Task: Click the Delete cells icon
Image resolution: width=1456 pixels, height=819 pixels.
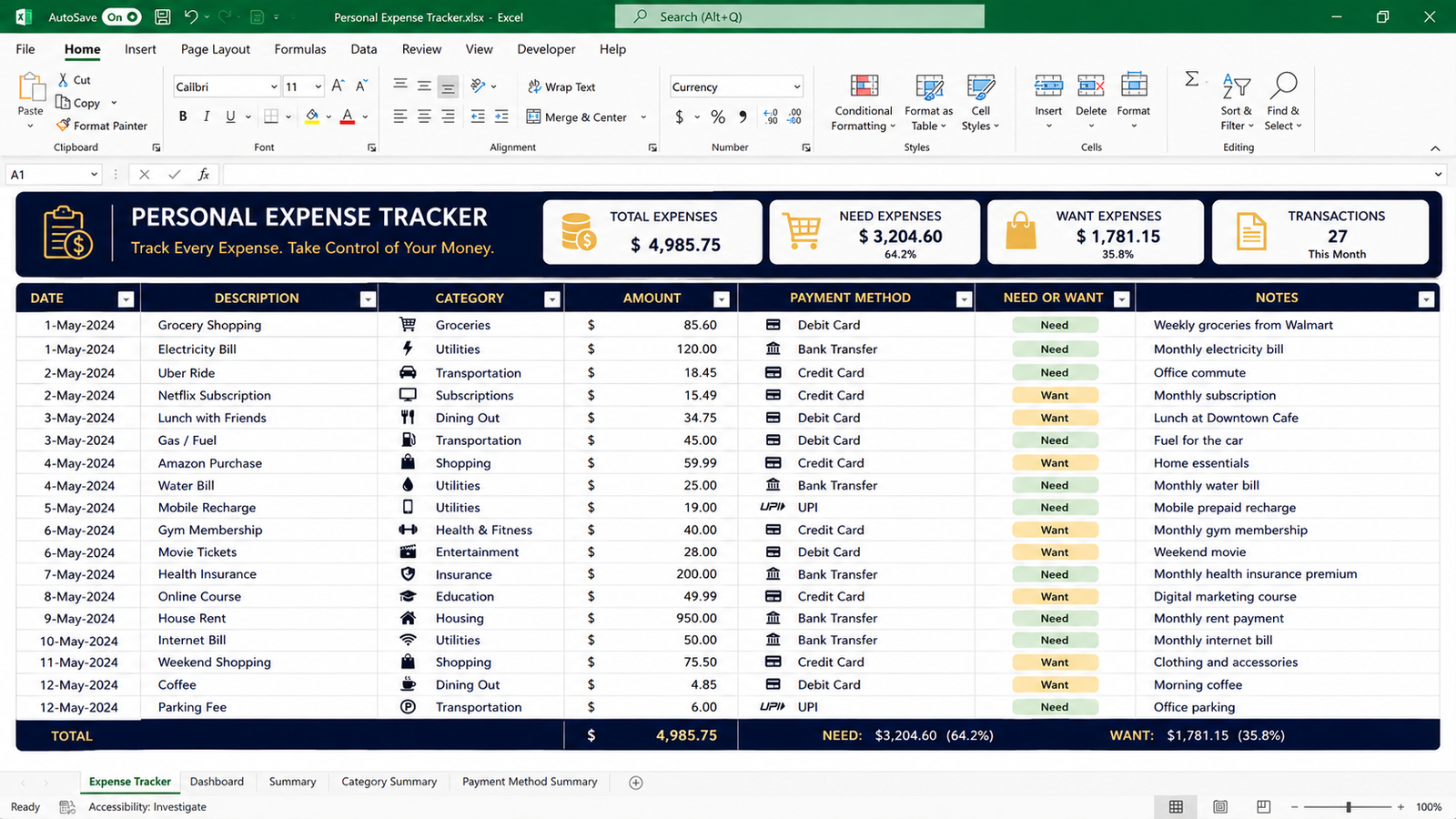Action: 1091,86
